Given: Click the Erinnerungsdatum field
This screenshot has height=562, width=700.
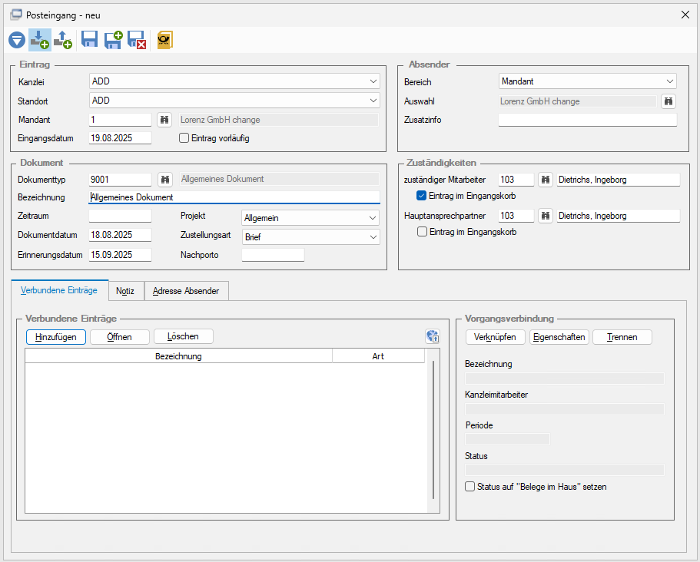Looking at the screenshot, I should (120, 255).
